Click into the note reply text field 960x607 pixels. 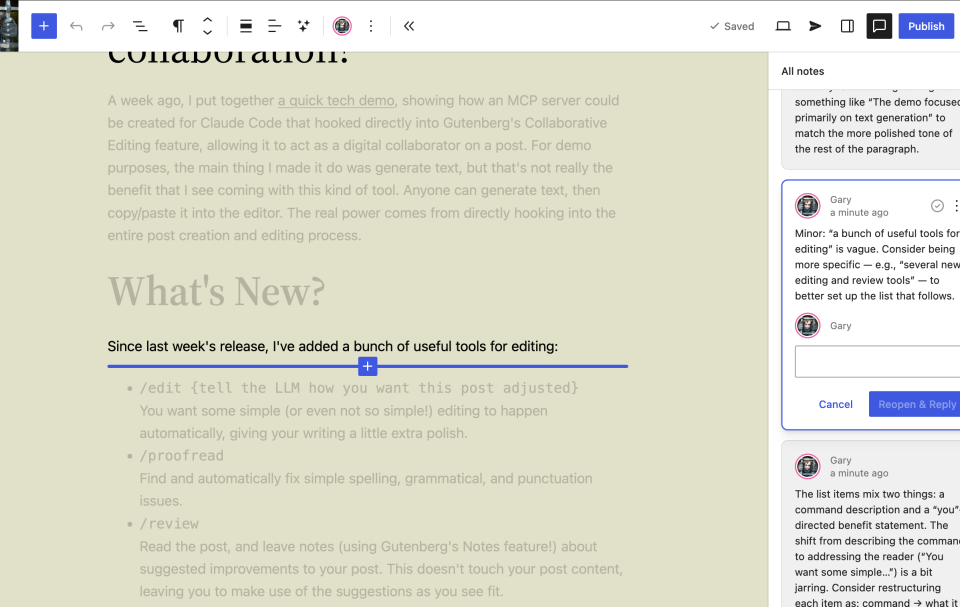(x=877, y=362)
